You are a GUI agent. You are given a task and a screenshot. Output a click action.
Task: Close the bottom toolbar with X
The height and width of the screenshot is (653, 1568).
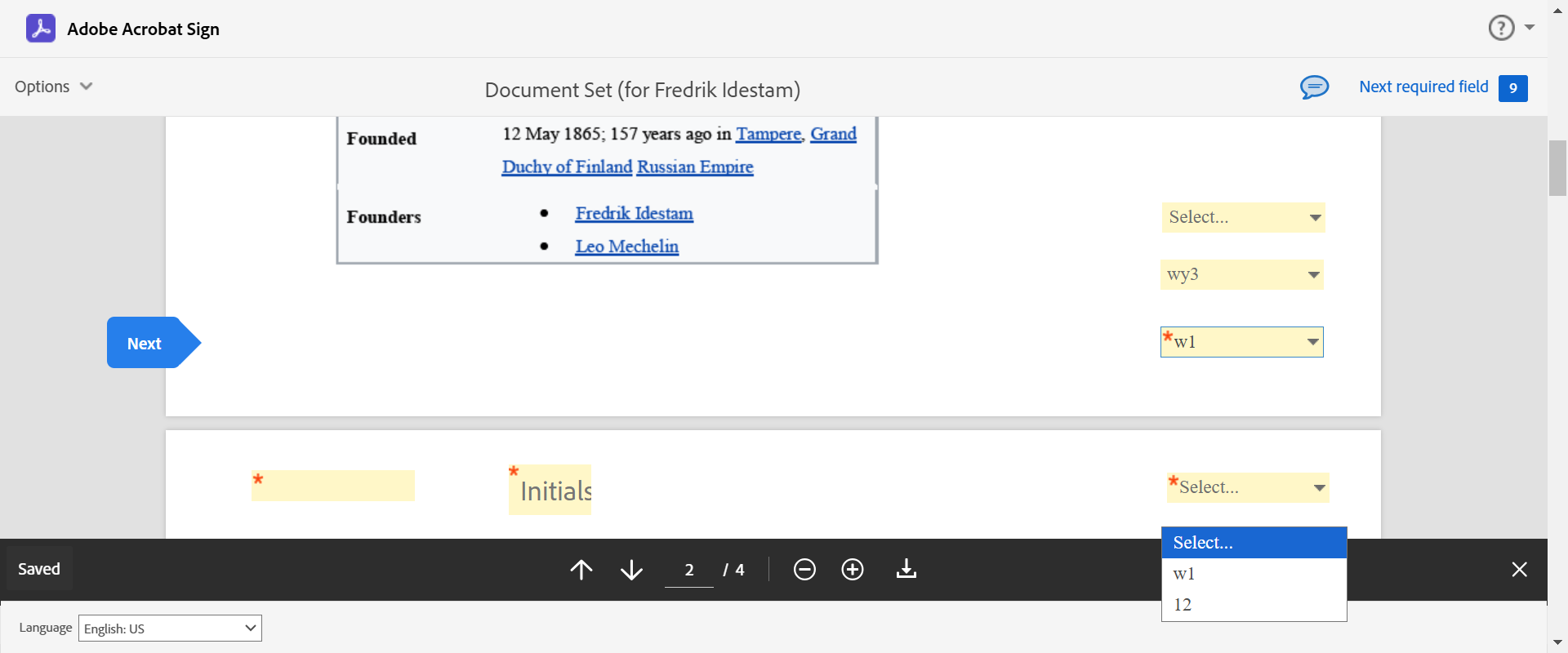point(1519,569)
